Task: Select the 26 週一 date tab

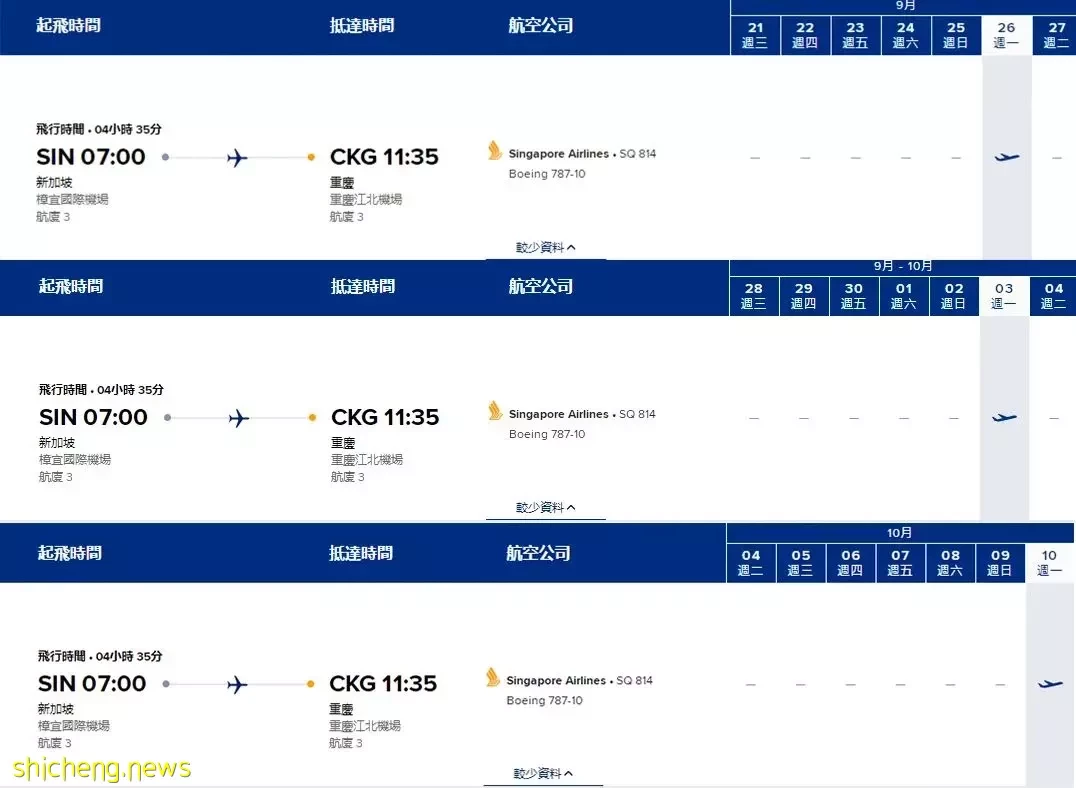Action: point(1006,35)
